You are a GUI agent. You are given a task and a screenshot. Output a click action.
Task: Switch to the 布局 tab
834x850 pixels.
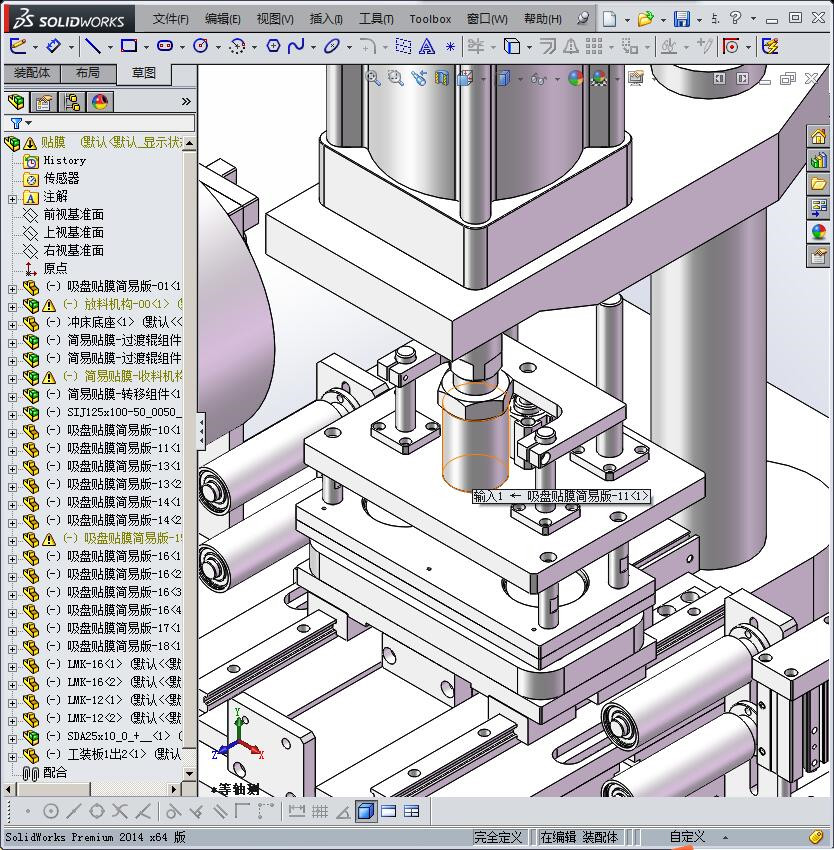click(87, 73)
